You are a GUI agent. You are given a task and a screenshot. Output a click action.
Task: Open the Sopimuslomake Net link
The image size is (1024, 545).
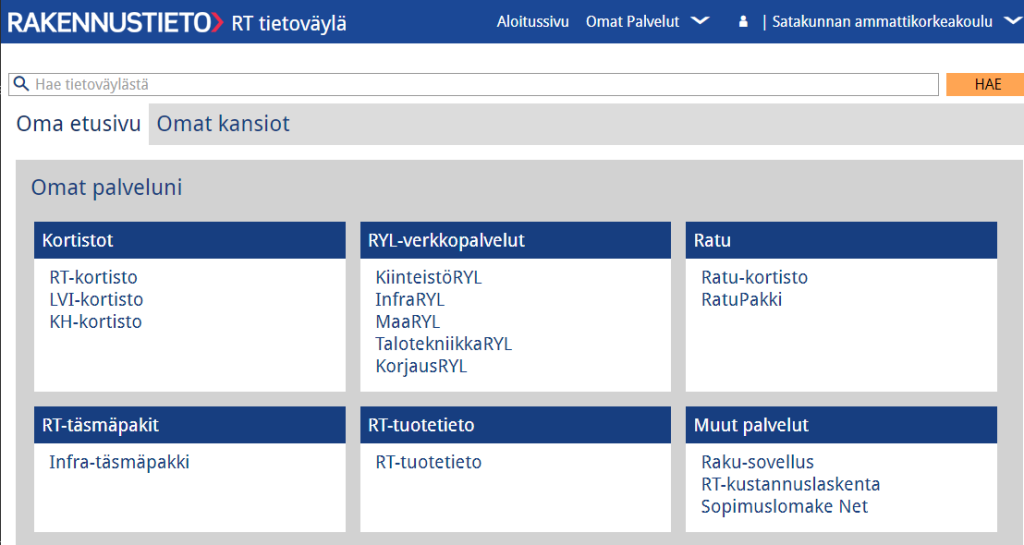click(784, 506)
